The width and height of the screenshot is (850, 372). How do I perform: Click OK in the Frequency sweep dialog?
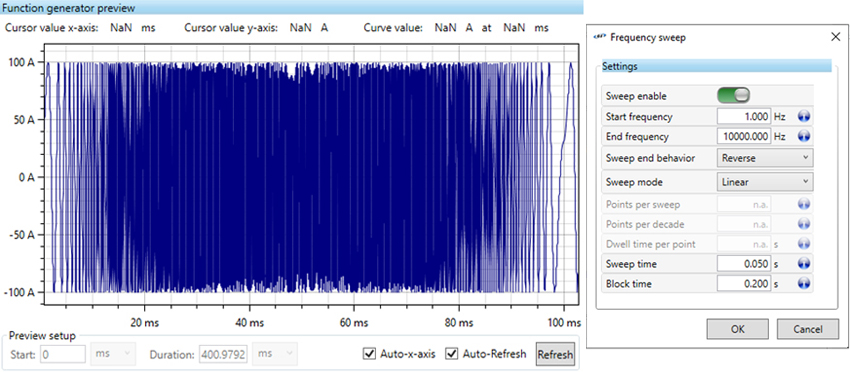(x=737, y=329)
